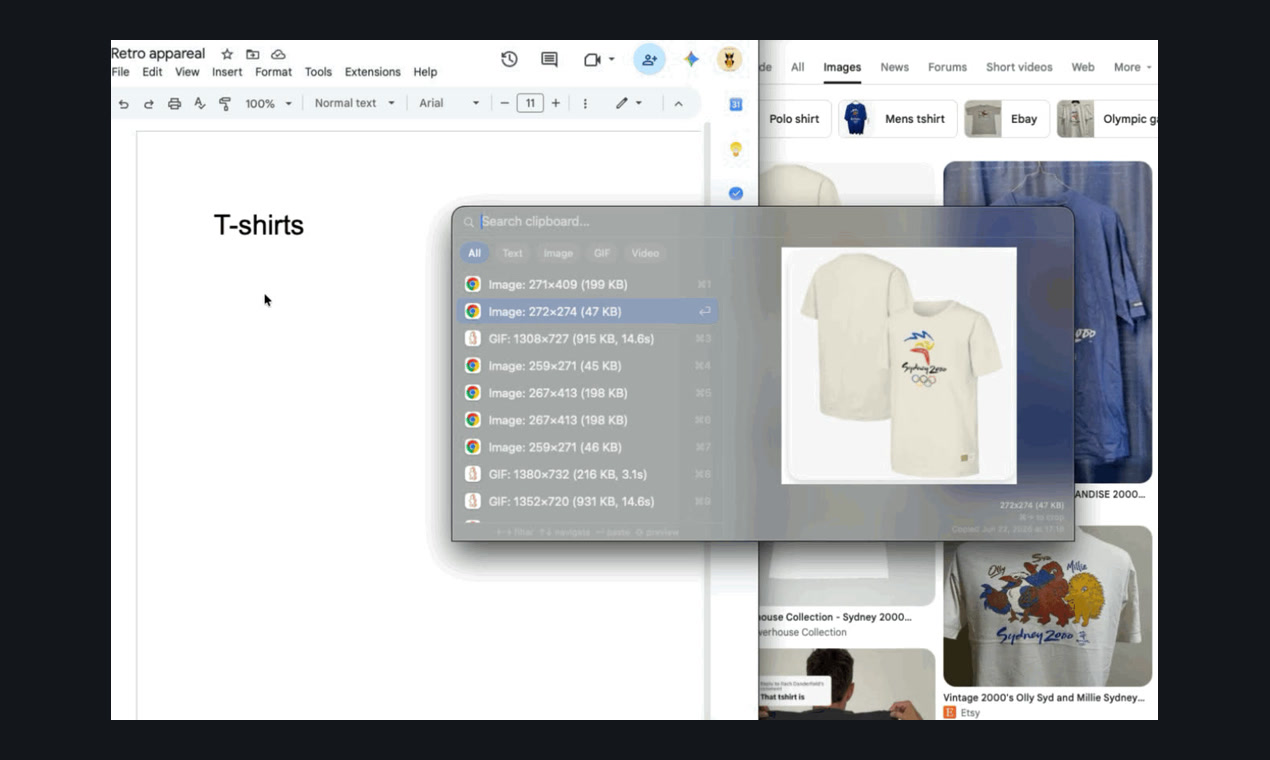
Task: Switch to the News search tab
Action: click(x=894, y=67)
